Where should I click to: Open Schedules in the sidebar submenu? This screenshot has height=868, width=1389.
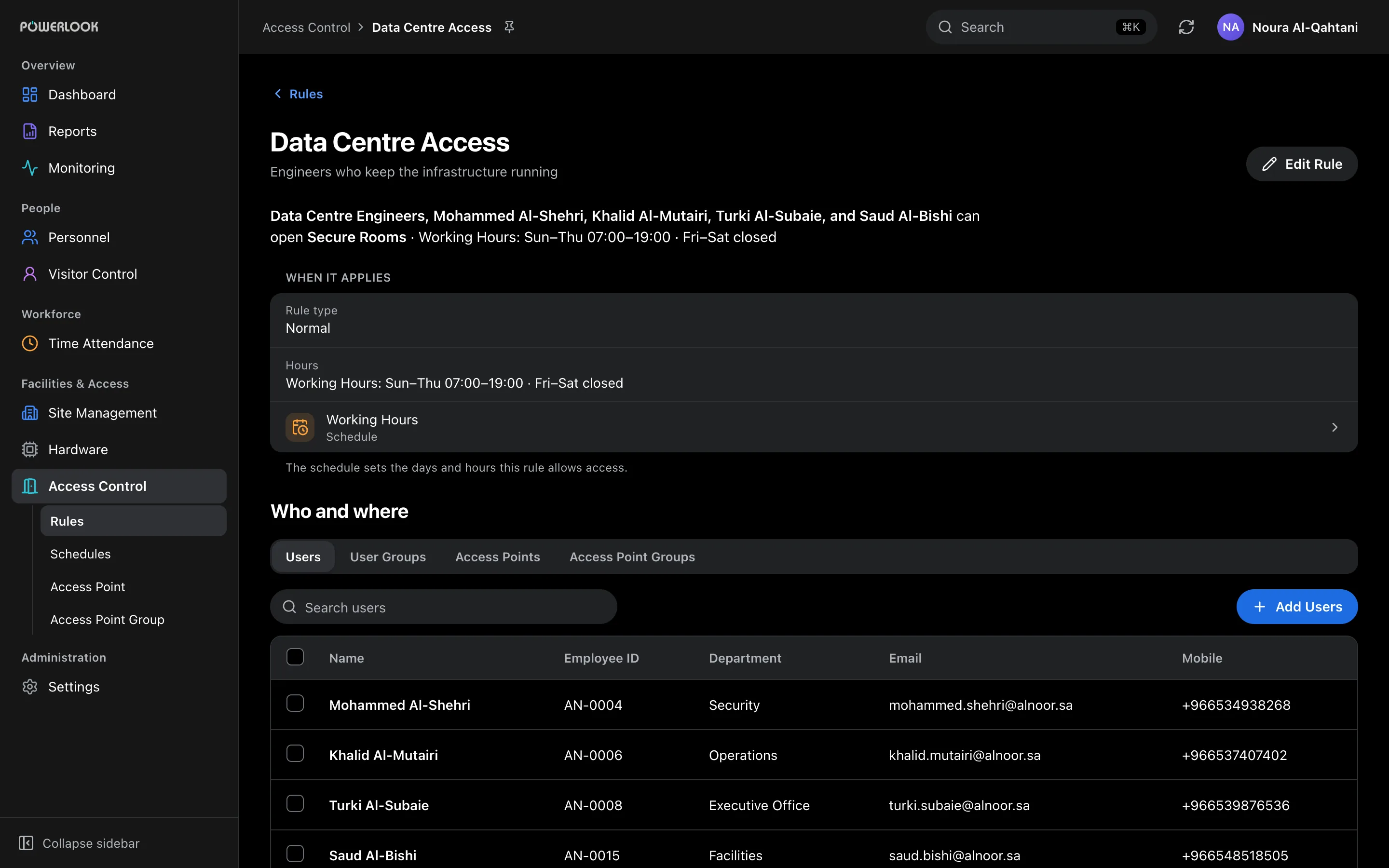(133, 554)
